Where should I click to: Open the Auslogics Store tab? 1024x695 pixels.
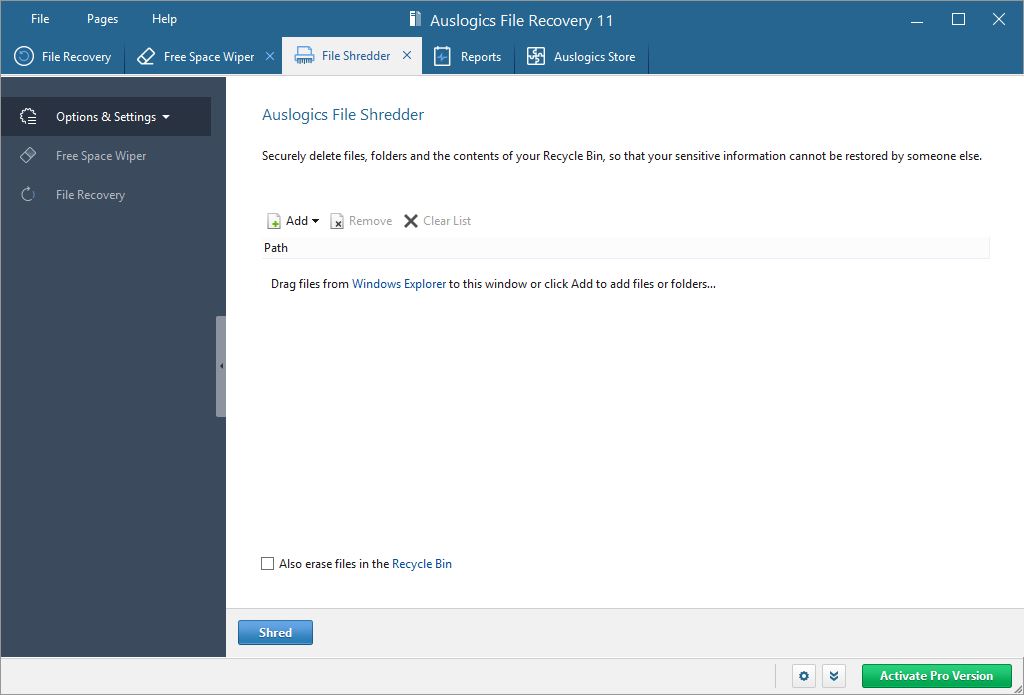[582, 56]
